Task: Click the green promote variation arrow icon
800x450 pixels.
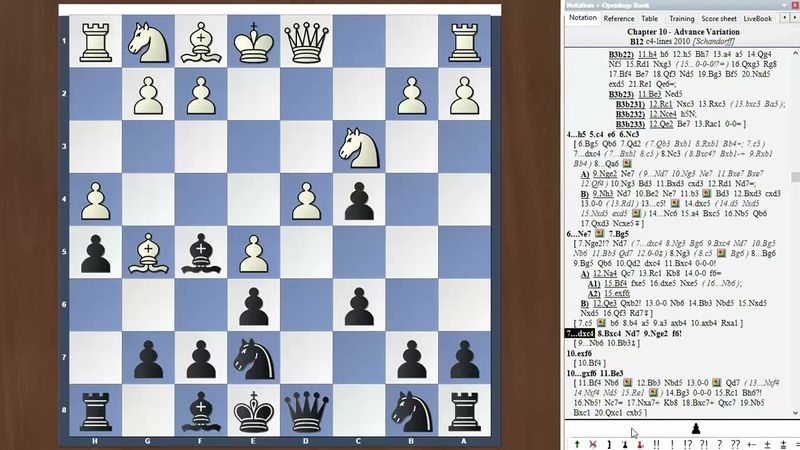Action: coord(577,443)
